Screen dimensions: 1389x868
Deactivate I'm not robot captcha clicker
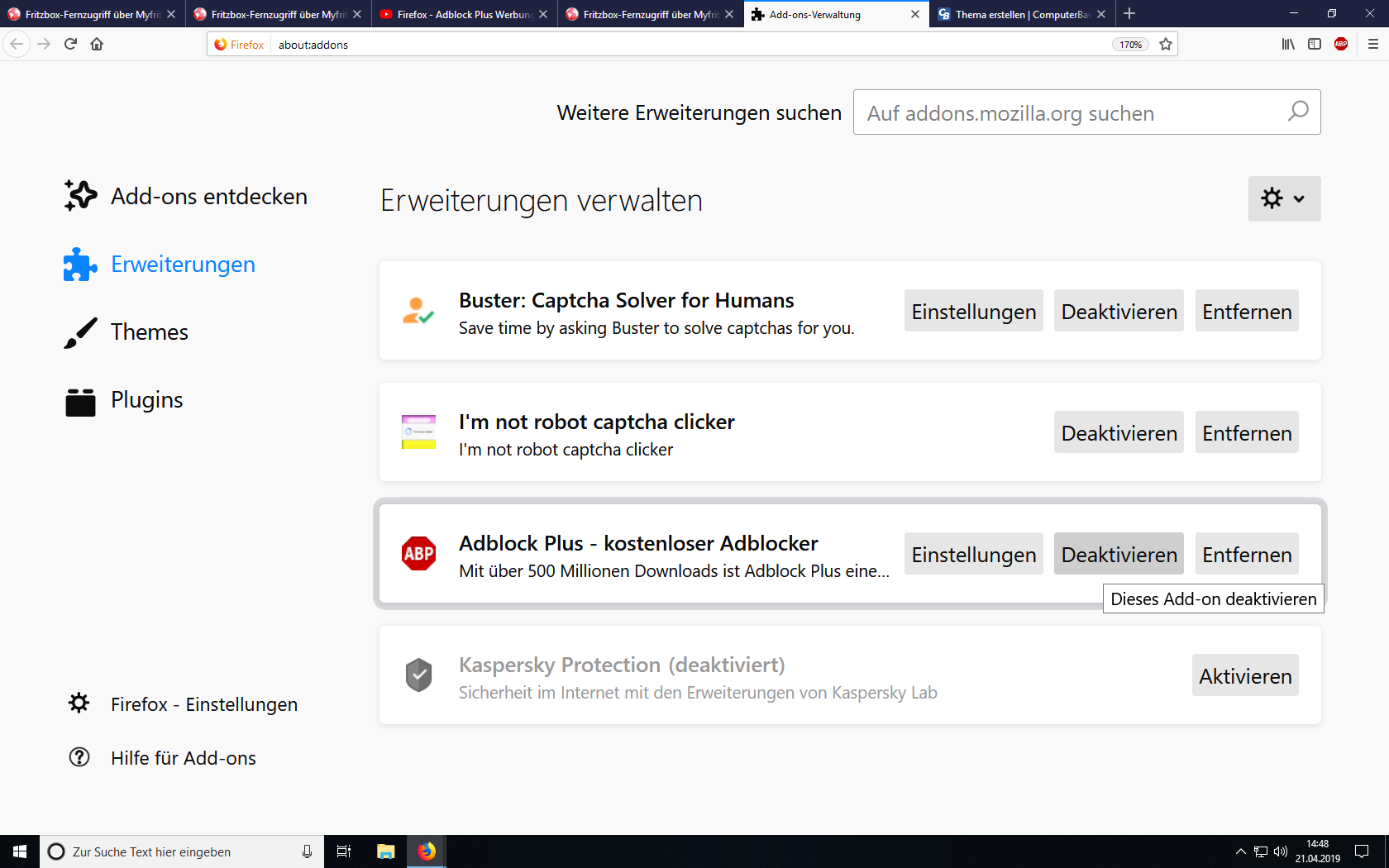[1119, 432]
